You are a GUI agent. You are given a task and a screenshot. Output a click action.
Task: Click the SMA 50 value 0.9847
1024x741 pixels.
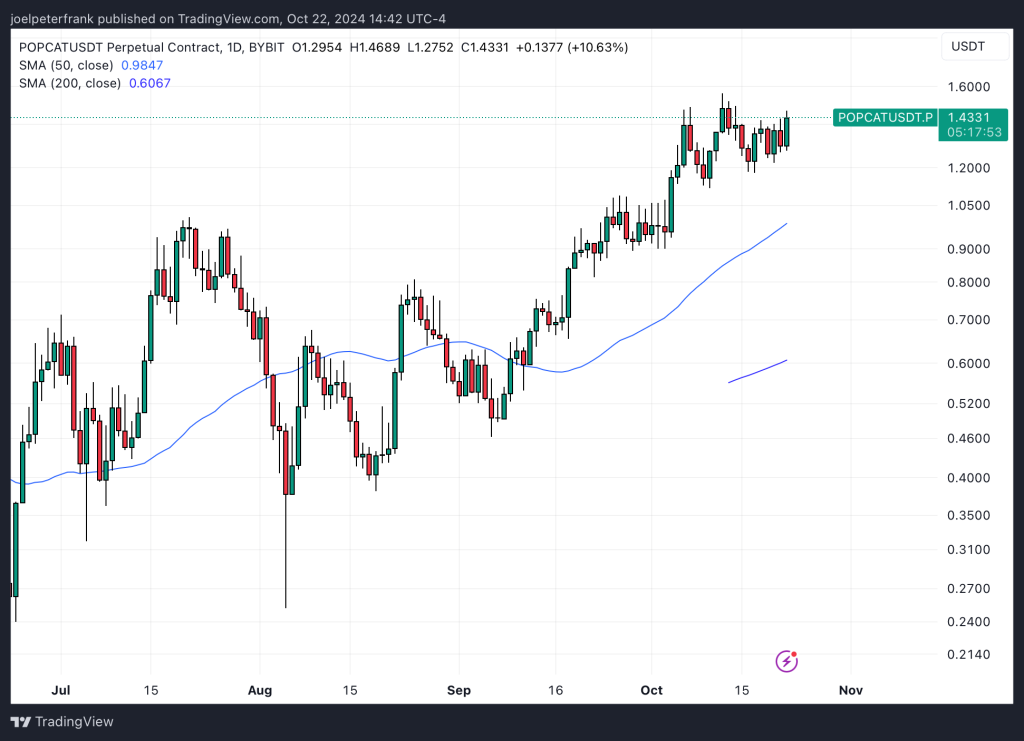(144, 65)
